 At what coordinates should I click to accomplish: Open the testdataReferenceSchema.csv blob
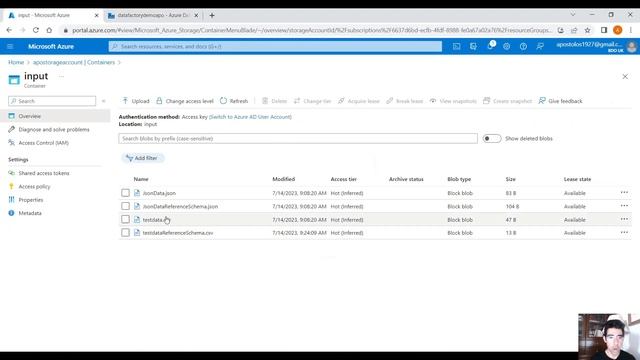178,233
